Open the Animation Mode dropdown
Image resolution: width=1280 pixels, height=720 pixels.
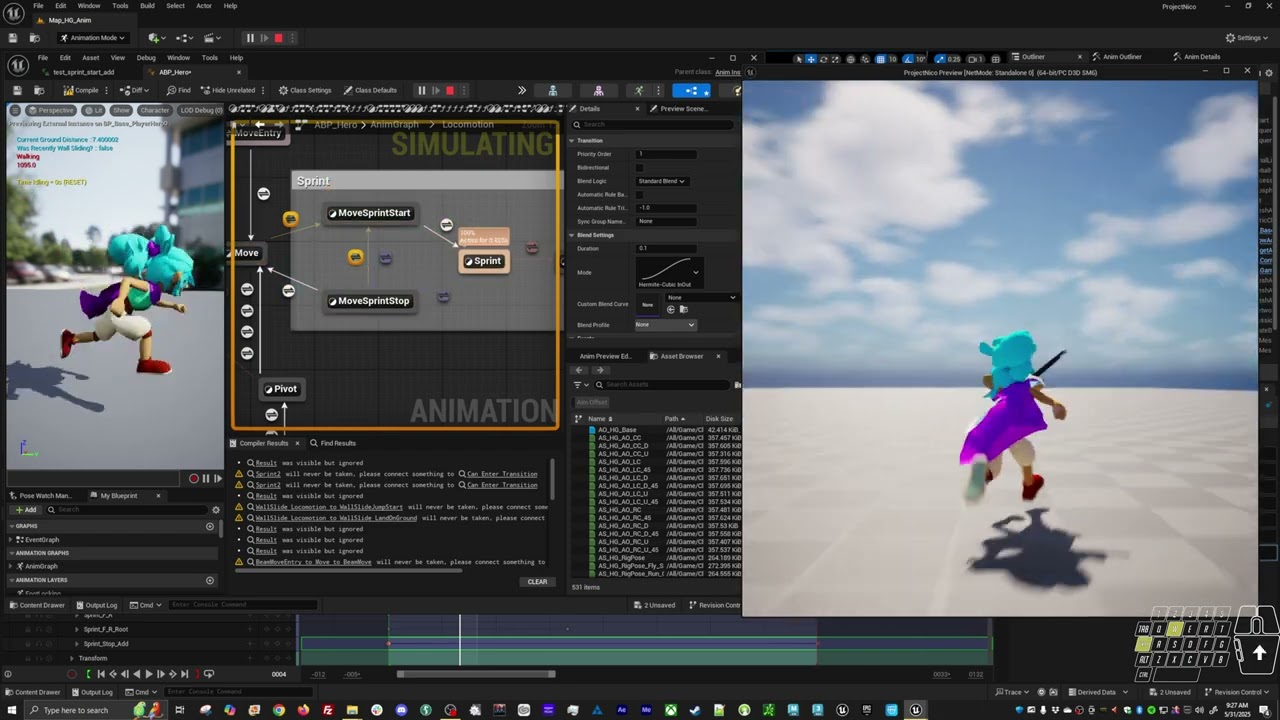(x=95, y=38)
